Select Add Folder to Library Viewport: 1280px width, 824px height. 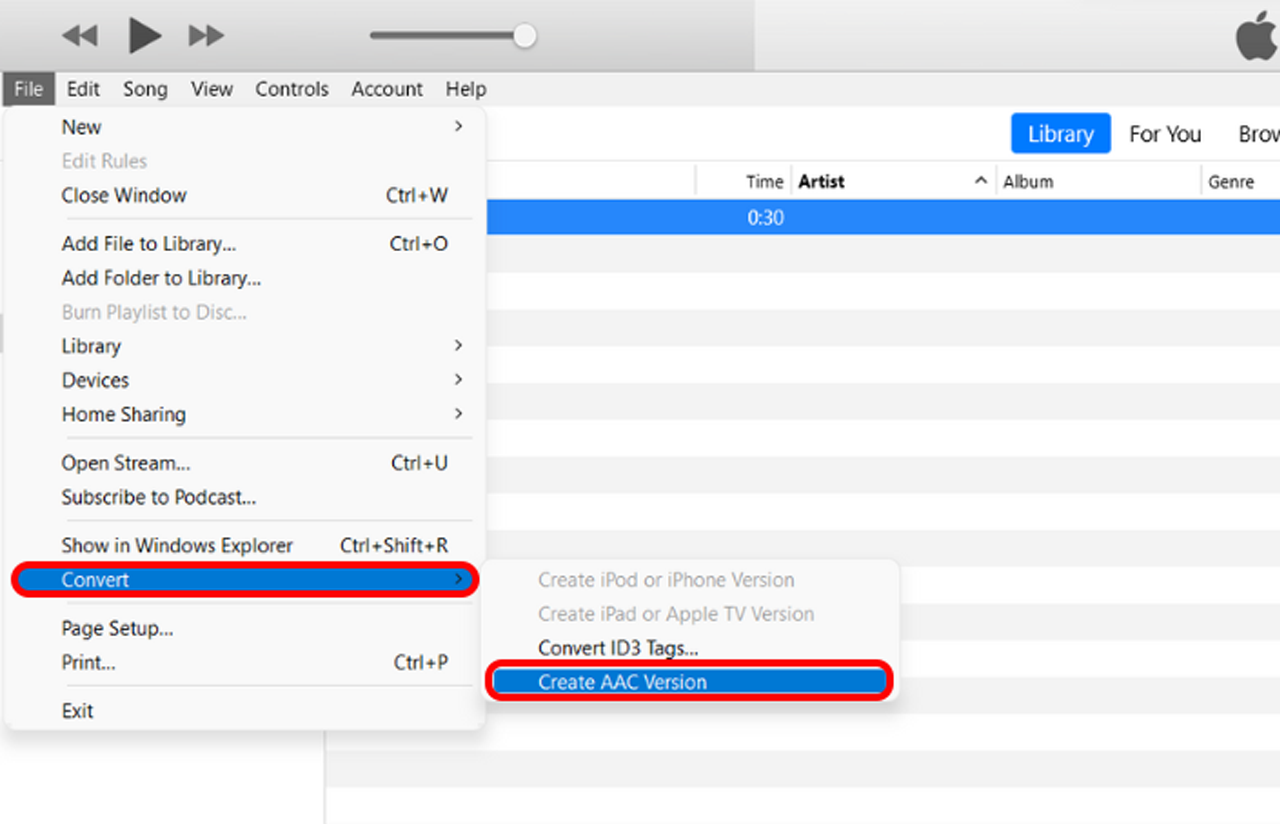[245, 278]
